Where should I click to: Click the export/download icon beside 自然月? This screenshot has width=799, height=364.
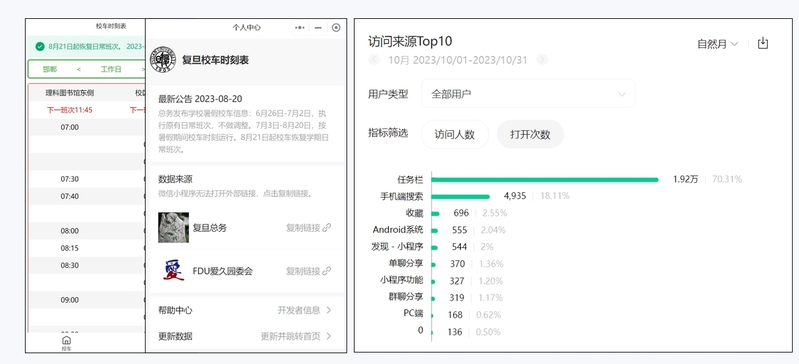point(762,43)
